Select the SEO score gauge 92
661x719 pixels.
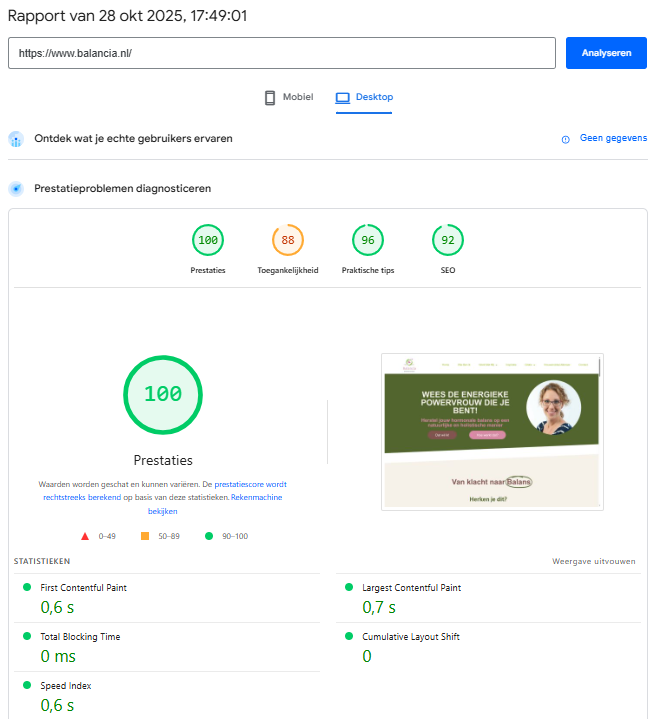click(447, 241)
